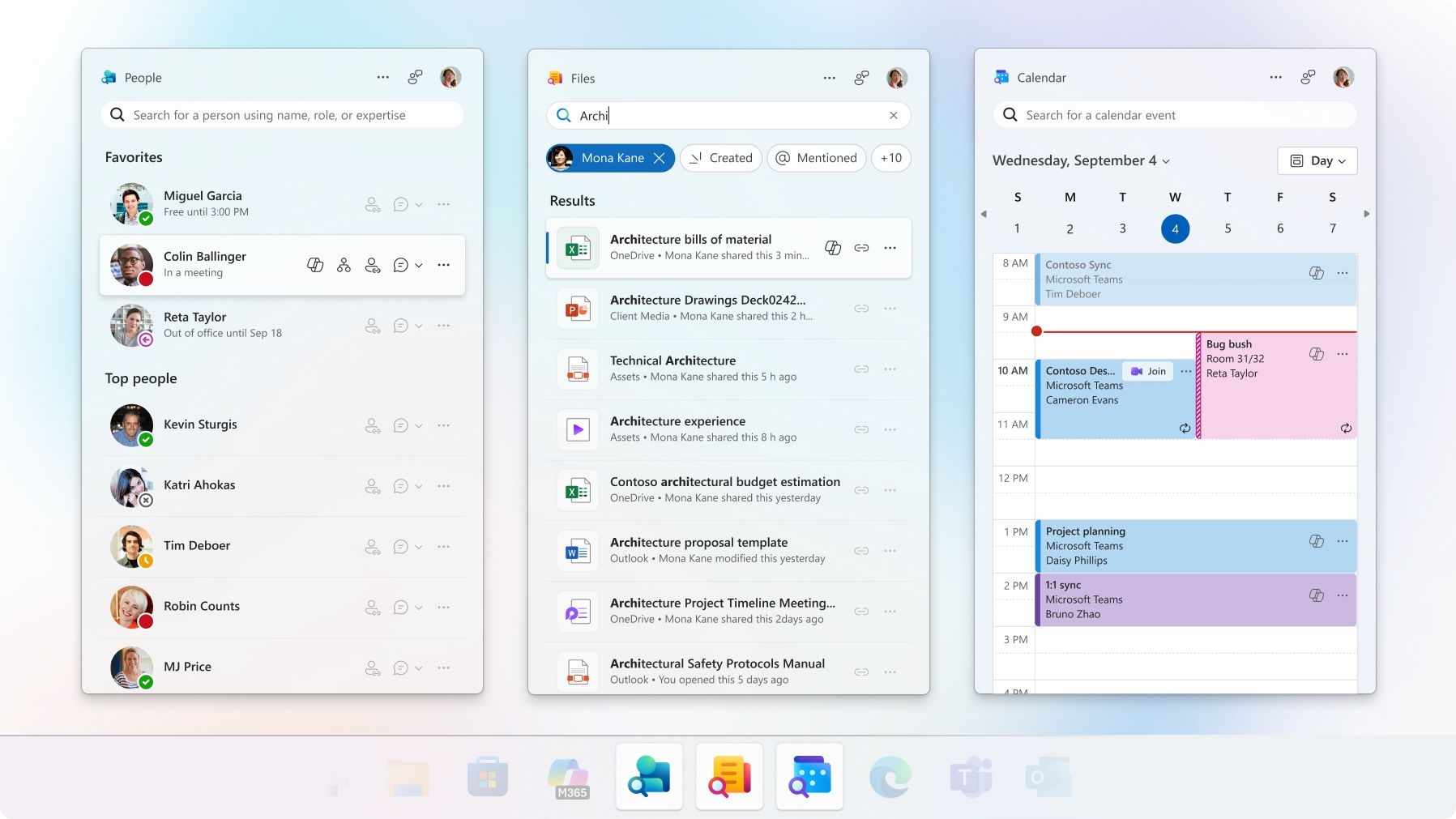Screen dimensions: 1456x819
Task: Add Miguel Garcia as a contact
Action: coord(373,204)
